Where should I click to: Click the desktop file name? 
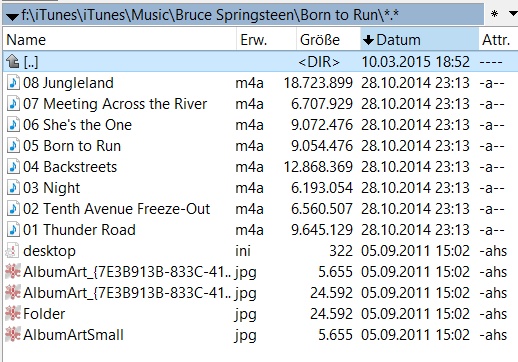pyautogui.click(x=49, y=251)
